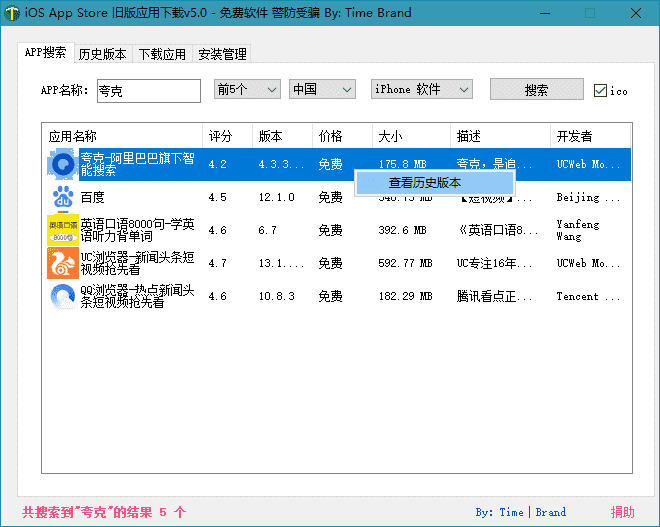Click the 开发者 column header

tap(590, 136)
